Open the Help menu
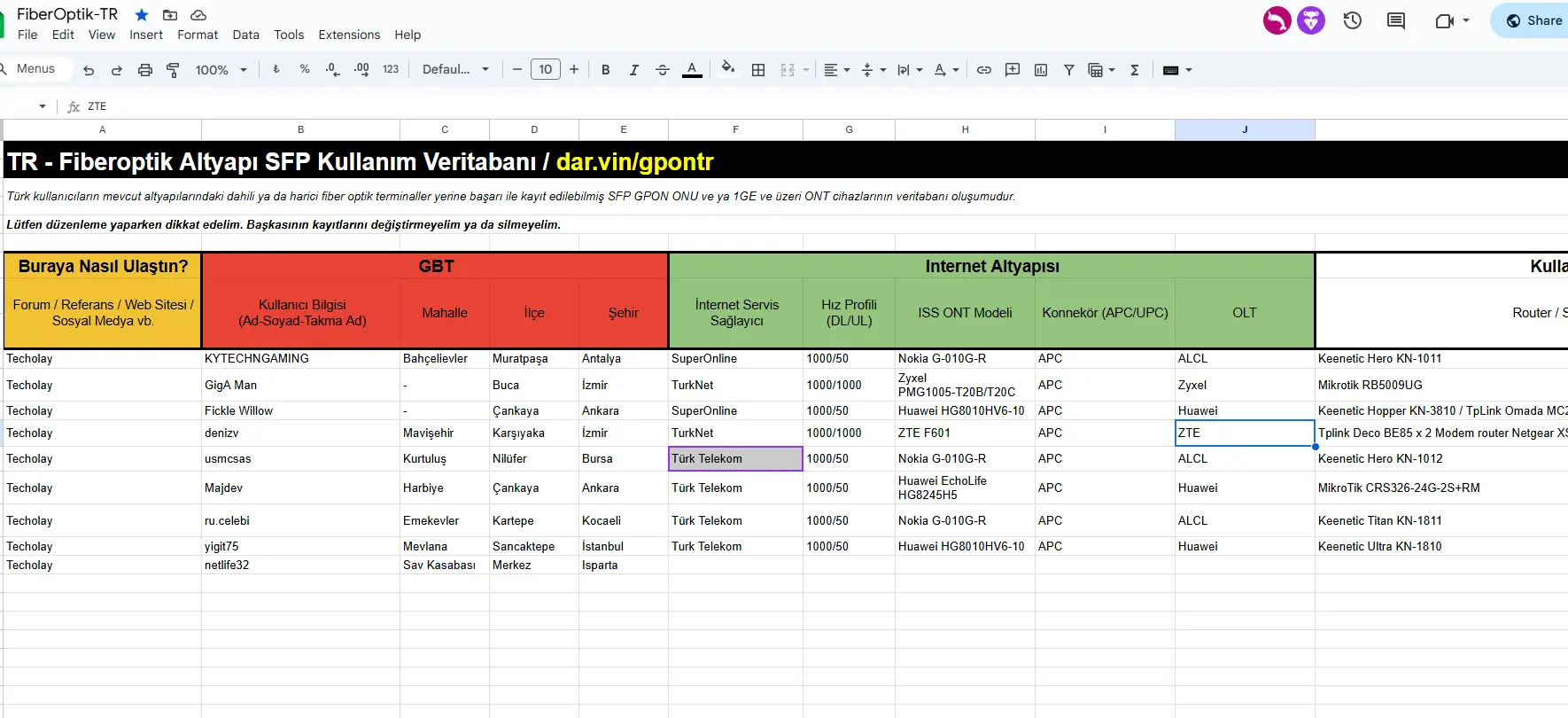Screen dimensions: 1568x718 408,35
